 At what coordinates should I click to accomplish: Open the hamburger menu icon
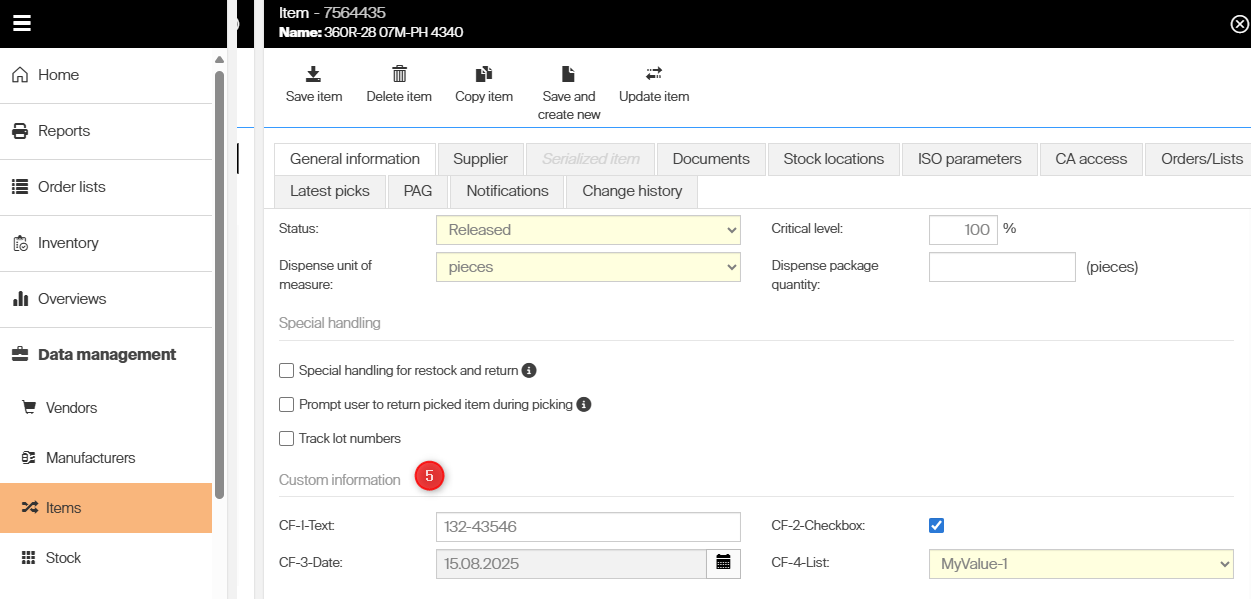(22, 23)
